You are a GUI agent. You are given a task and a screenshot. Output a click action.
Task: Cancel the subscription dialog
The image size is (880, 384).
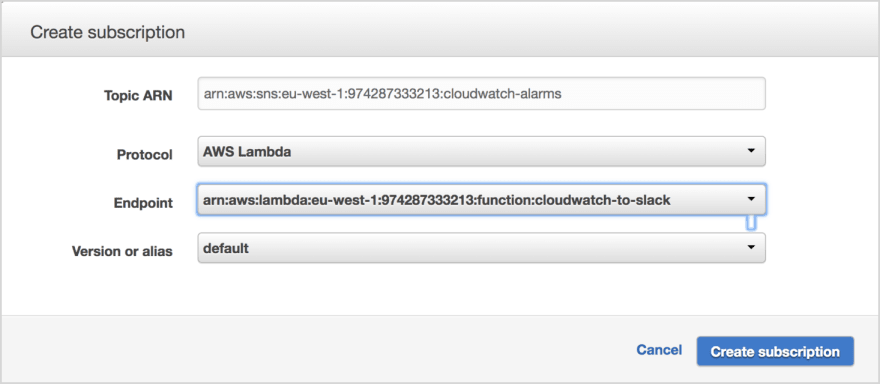click(x=659, y=350)
